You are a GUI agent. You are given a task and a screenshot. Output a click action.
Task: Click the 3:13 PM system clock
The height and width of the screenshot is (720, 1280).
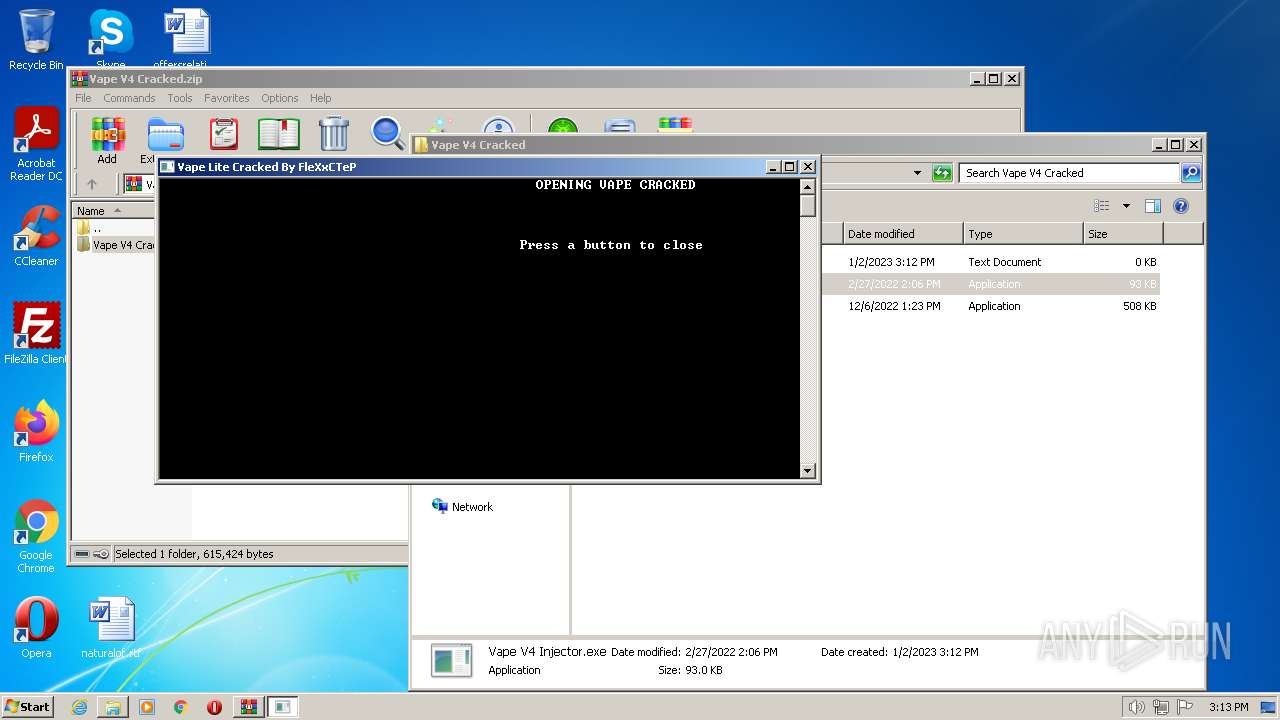pyautogui.click(x=1228, y=707)
